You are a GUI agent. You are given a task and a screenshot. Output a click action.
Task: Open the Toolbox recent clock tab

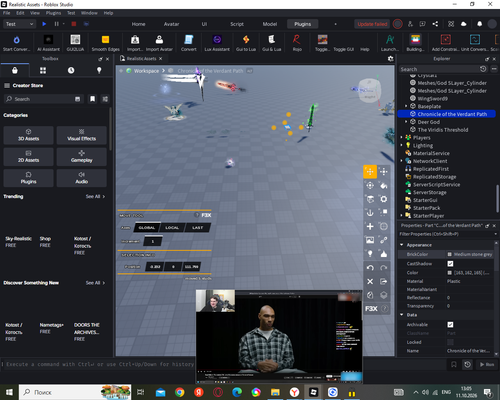coord(71,70)
